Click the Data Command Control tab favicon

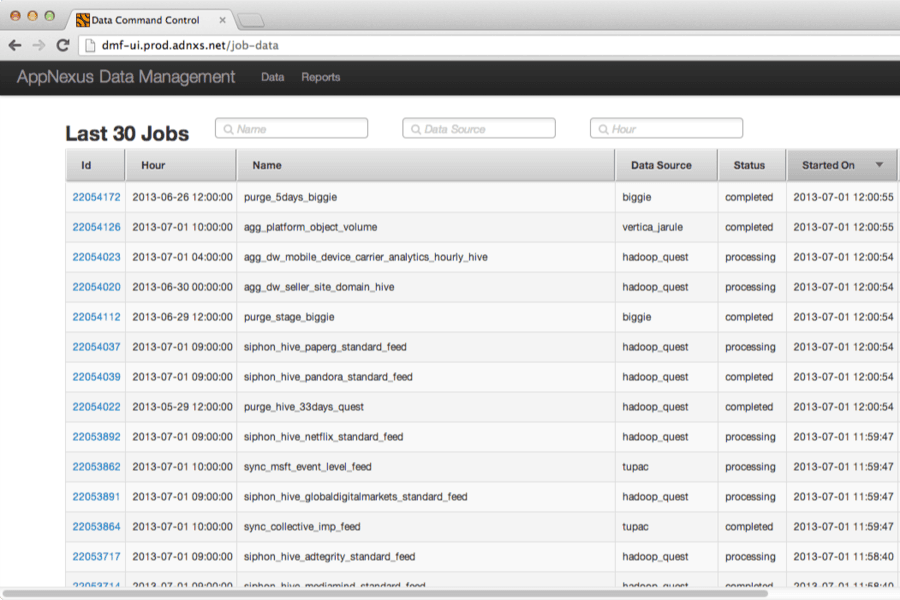[80, 19]
